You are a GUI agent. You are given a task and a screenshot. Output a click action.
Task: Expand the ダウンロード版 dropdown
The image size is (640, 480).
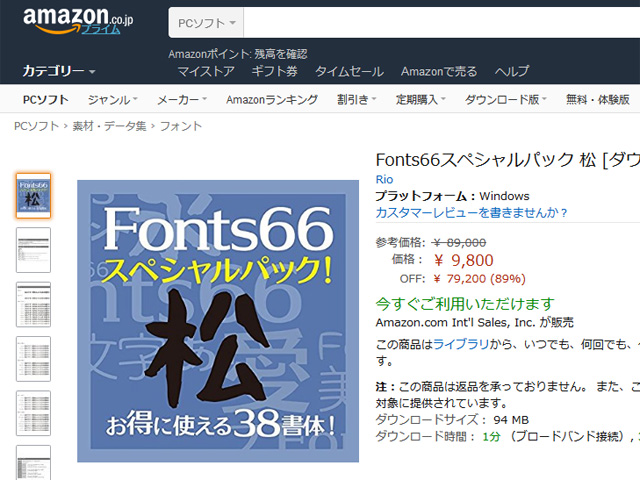506,100
